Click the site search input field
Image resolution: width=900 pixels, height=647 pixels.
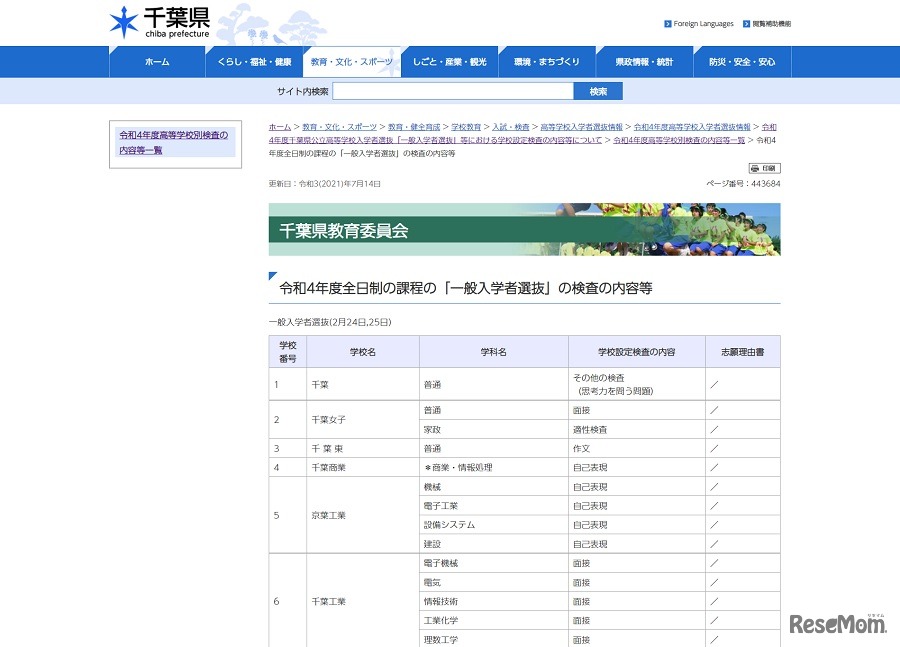click(452, 91)
